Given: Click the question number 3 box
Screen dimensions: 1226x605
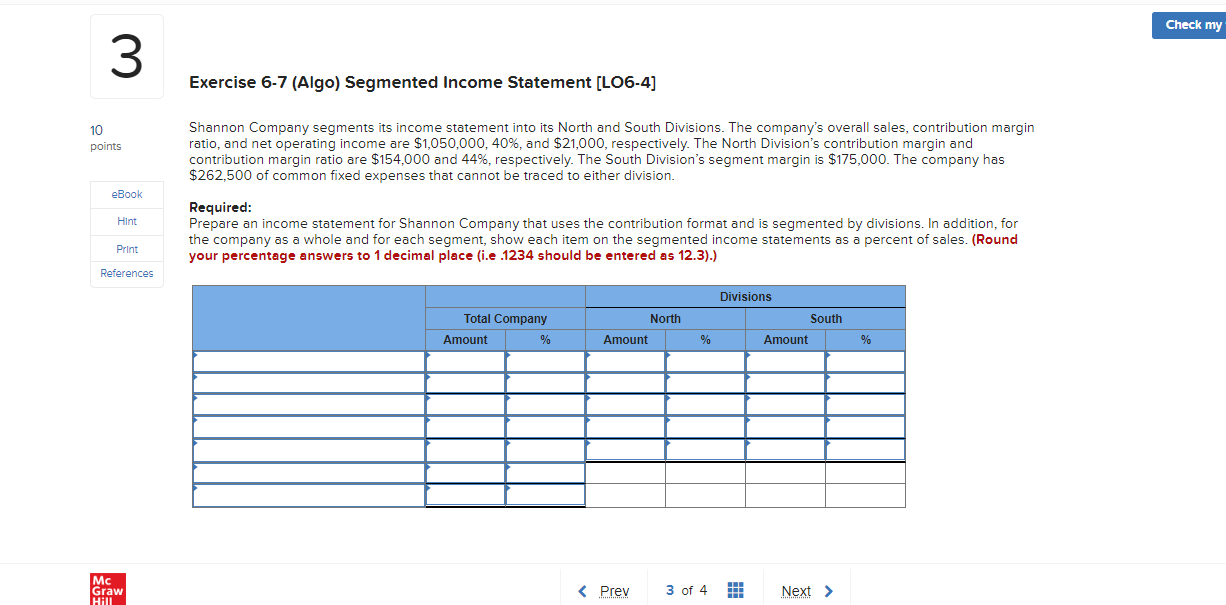Looking at the screenshot, I should tap(126, 55).
